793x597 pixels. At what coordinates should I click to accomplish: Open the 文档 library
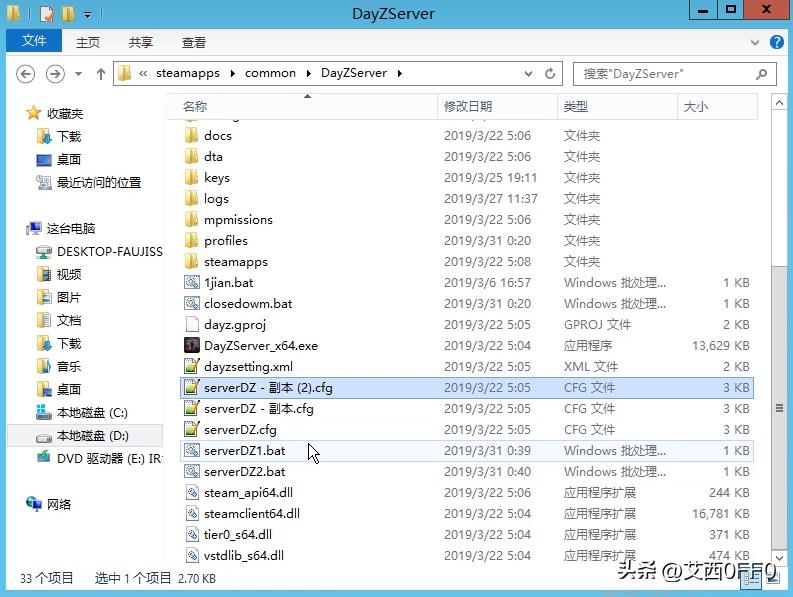[69, 320]
